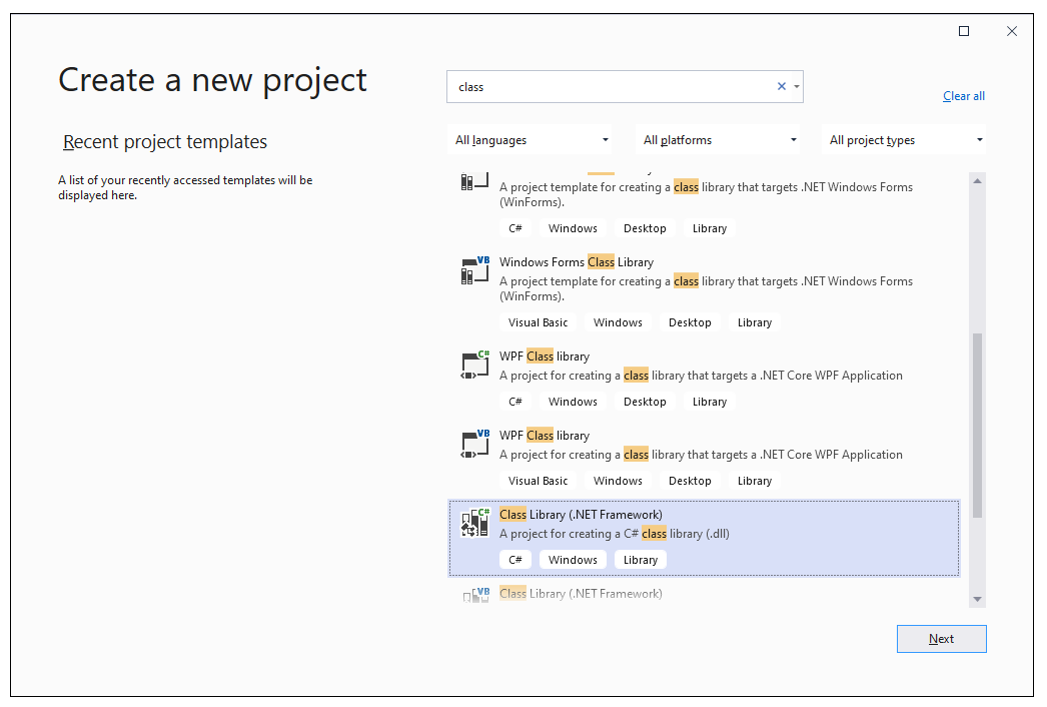The image size is (1047, 707).
Task: Select the C# WPF Class library icon
Action: 475,365
